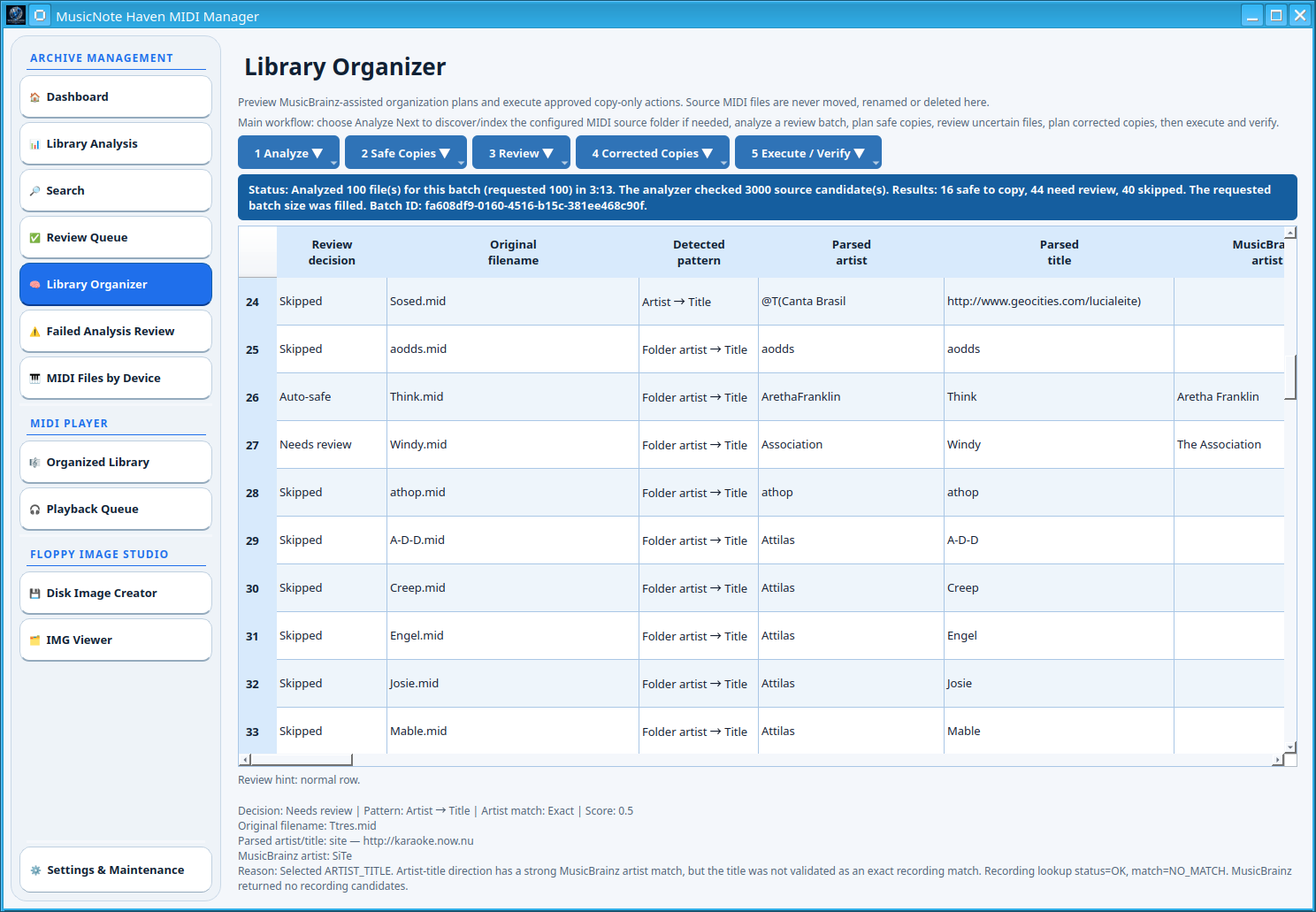This screenshot has width=1316, height=912.
Task: Open MIDI Files by Device
Action: point(116,379)
